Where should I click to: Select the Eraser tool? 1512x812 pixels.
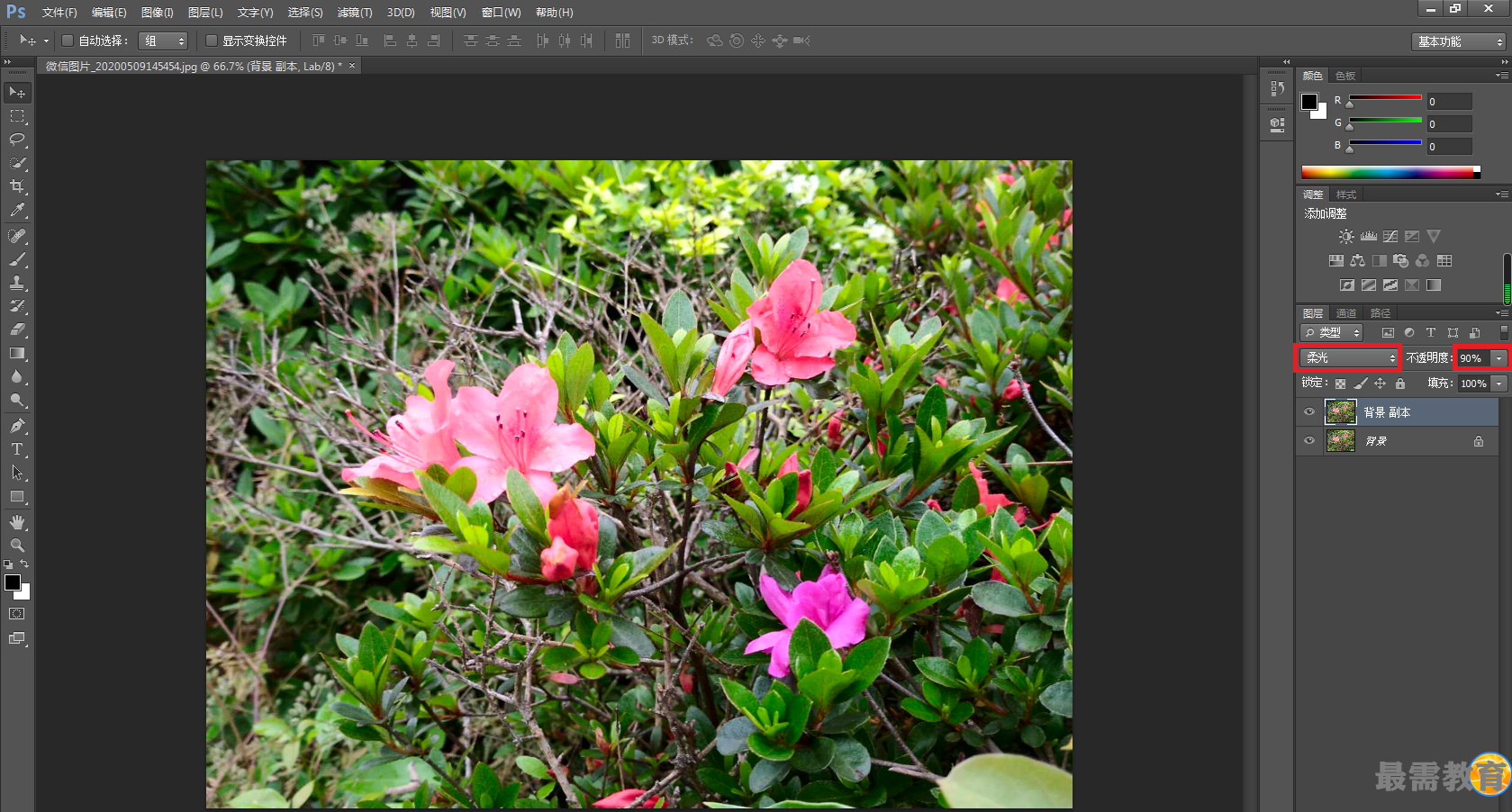click(17, 329)
